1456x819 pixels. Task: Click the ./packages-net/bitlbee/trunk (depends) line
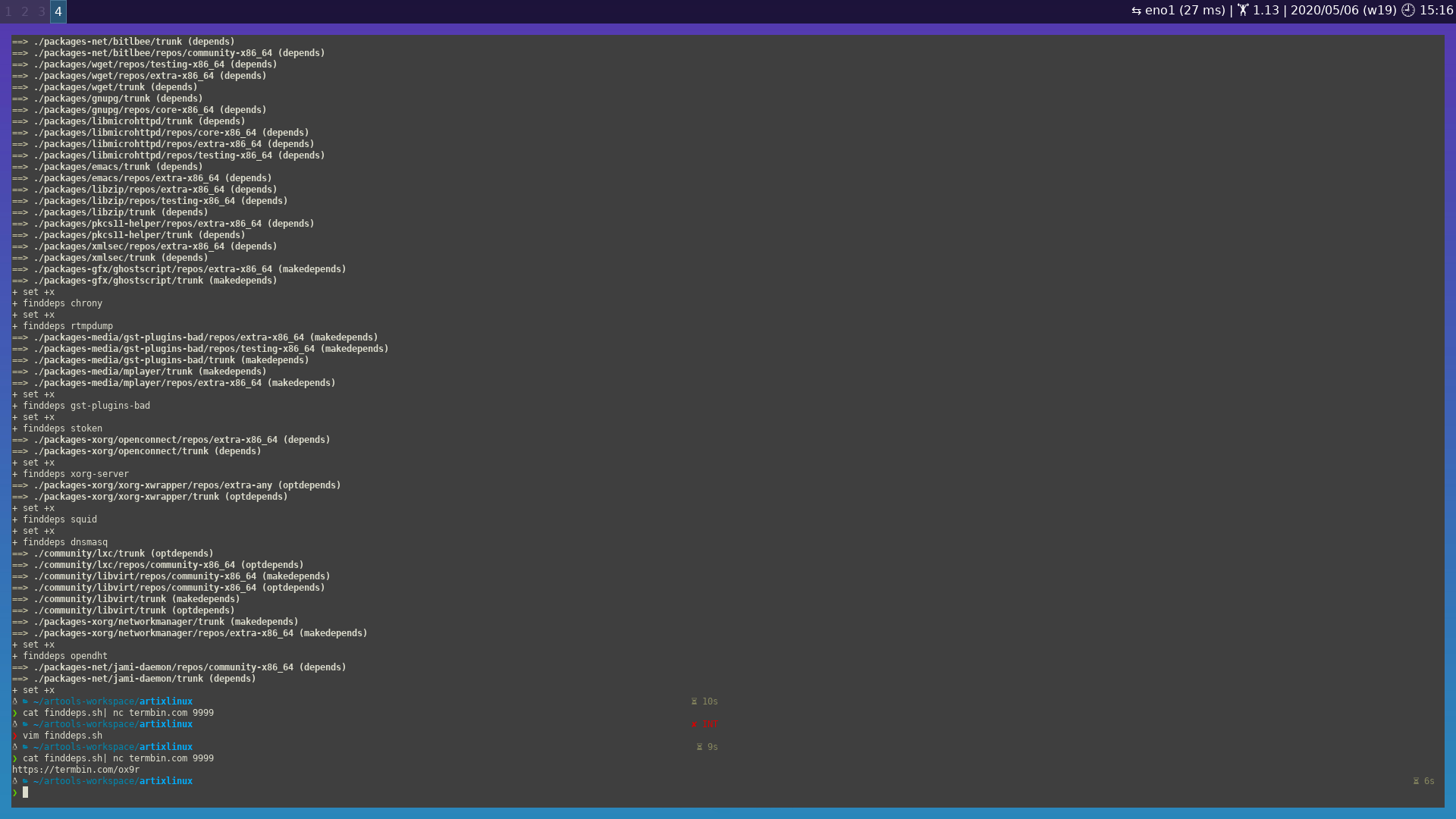tap(124, 42)
